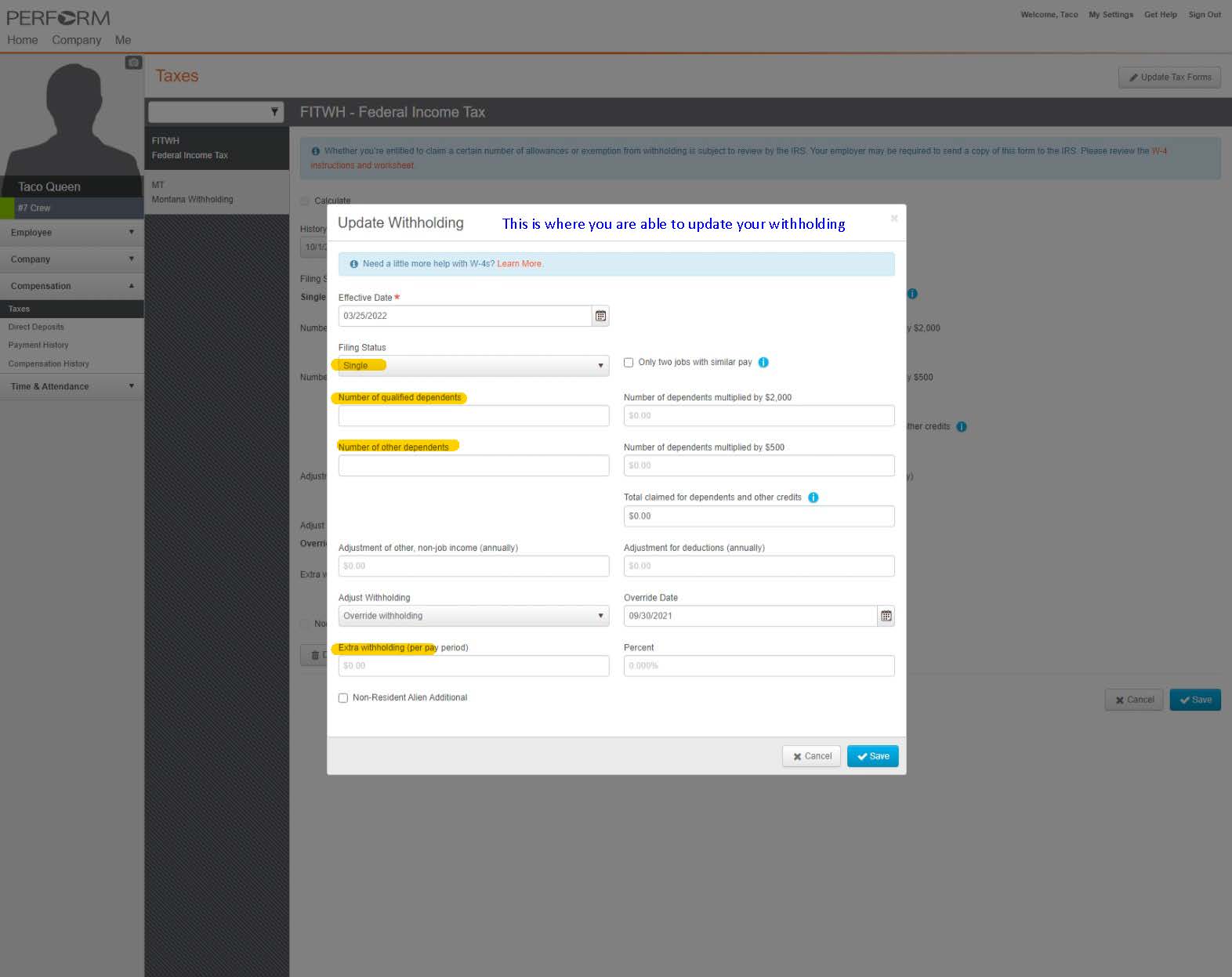Click info icon beside Only two jobs

(763, 362)
